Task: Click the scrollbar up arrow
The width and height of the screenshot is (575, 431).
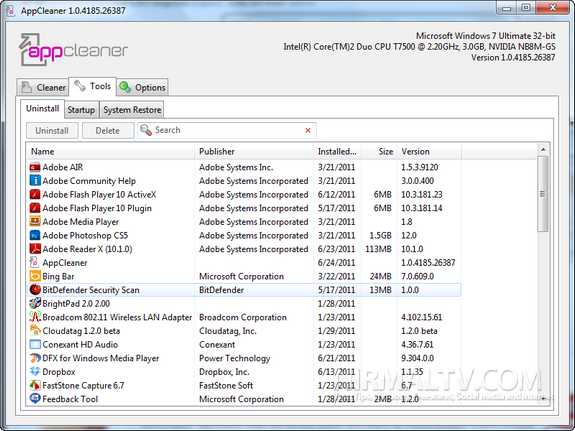Action: [x=543, y=150]
